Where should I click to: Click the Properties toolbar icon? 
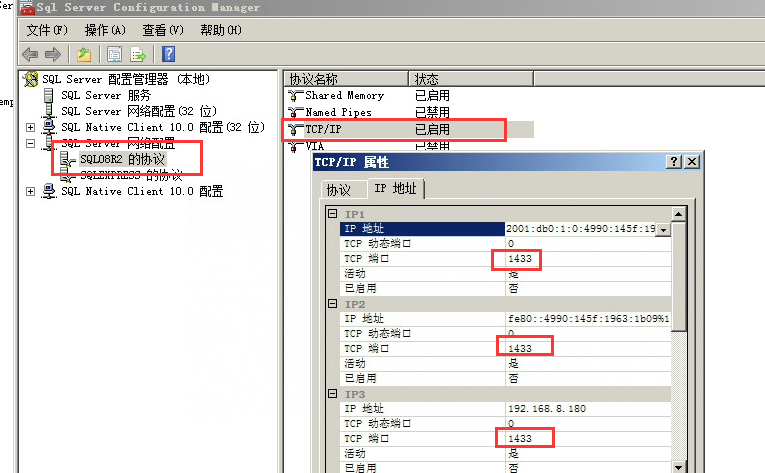pos(115,54)
